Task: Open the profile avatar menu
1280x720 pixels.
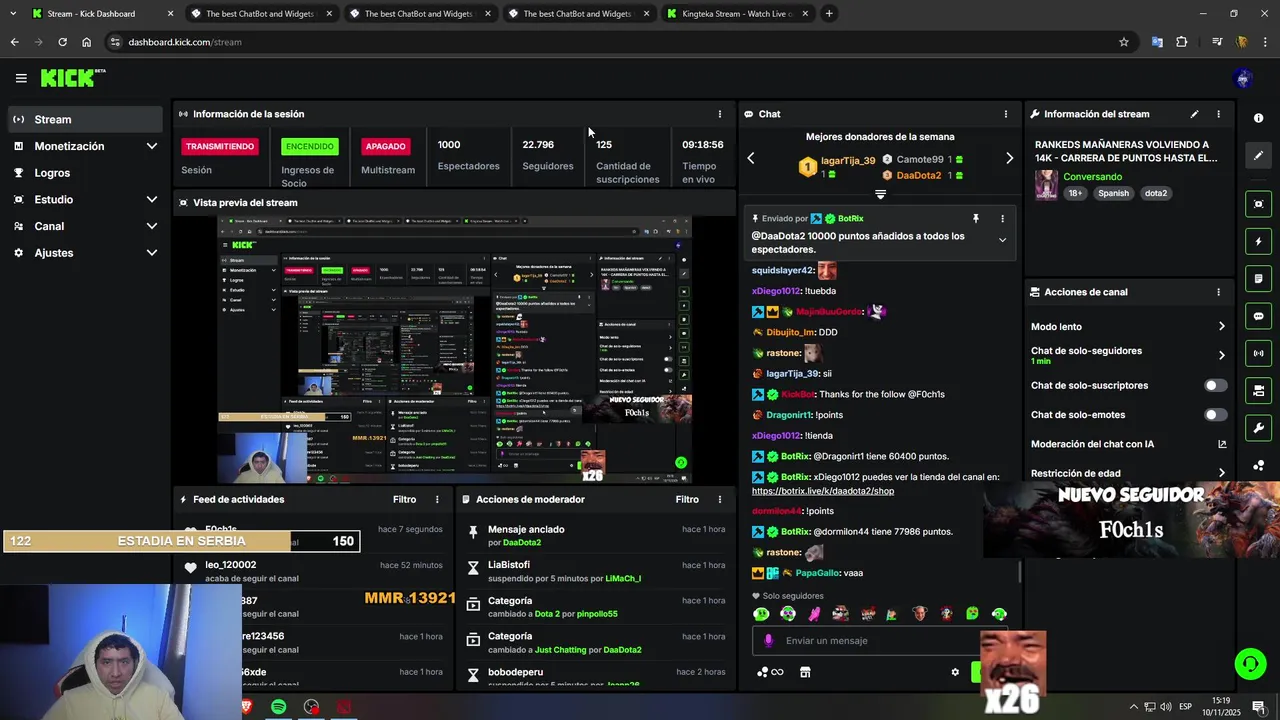Action: click(x=1243, y=78)
